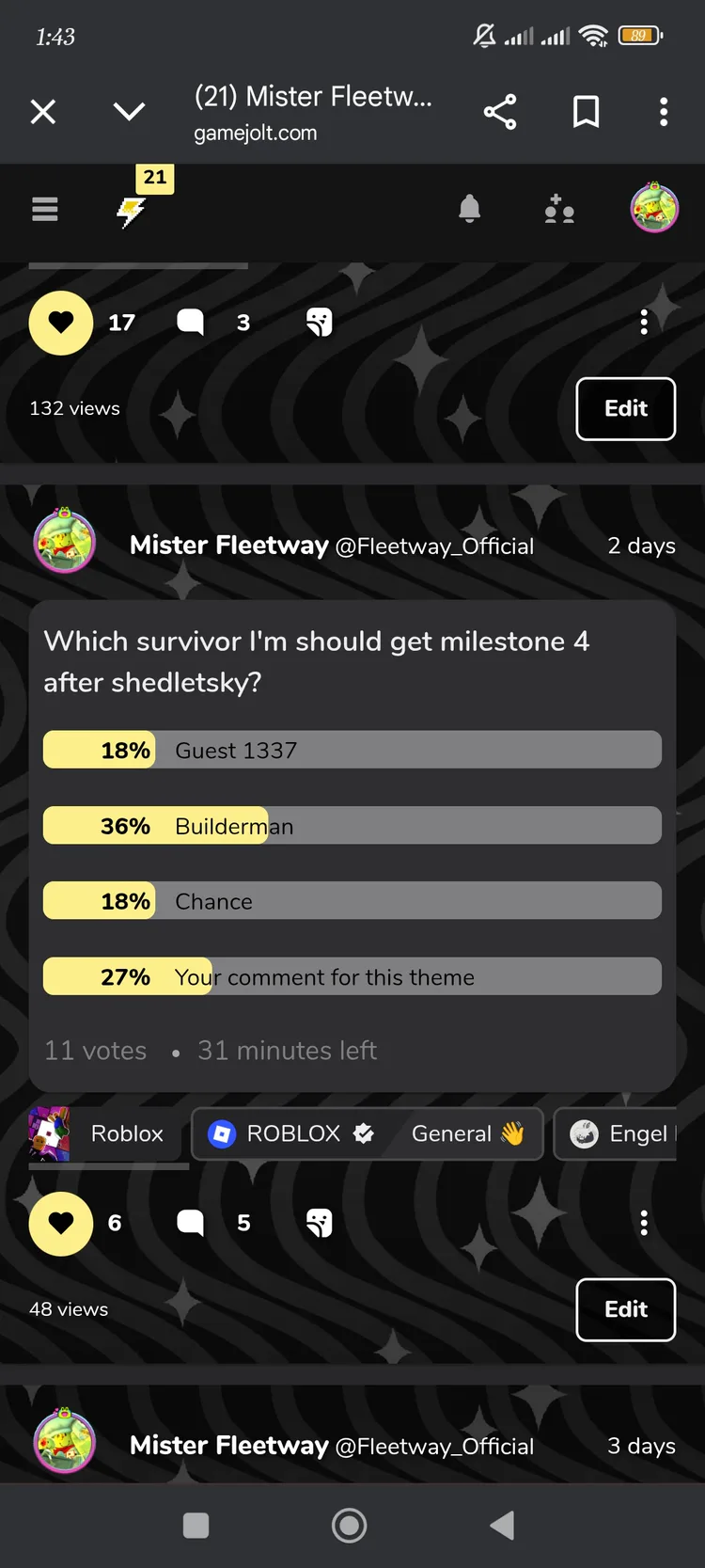The width and height of the screenshot is (705, 1568).
Task: Toggle like on the 17-likes post
Action: 61,323
